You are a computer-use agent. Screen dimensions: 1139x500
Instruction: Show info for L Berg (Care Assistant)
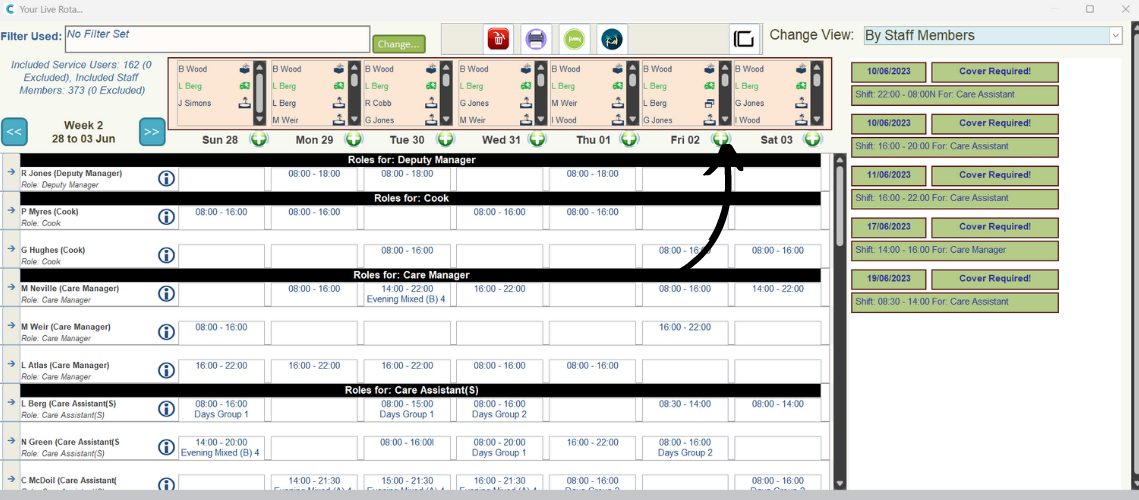coord(166,408)
